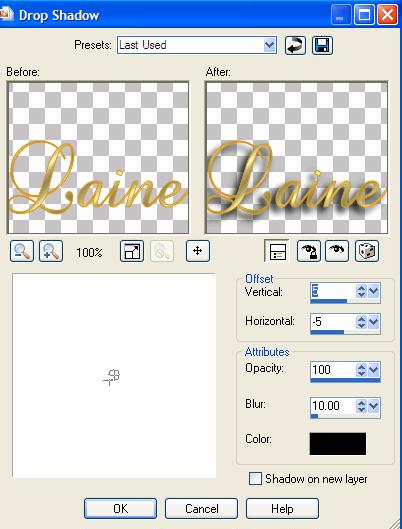Viewport: 402px width, 529px height.
Task: Click the reset to default preset icon
Action: [x=295, y=46]
